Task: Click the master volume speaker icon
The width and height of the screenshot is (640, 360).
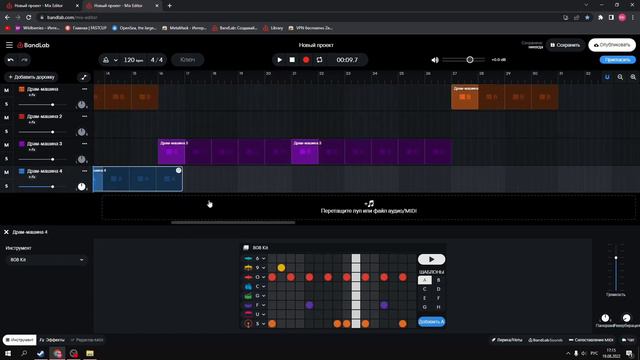Action: point(435,60)
